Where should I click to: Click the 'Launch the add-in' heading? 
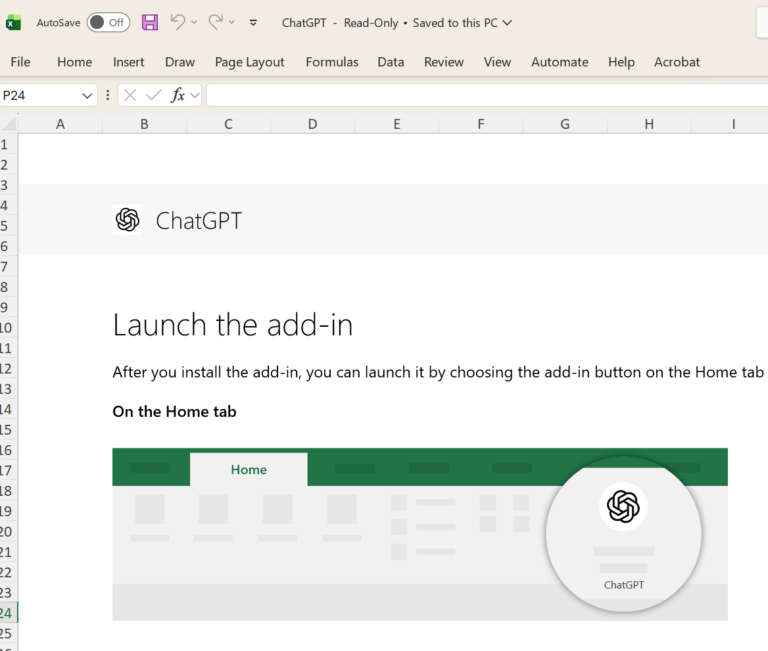point(233,325)
